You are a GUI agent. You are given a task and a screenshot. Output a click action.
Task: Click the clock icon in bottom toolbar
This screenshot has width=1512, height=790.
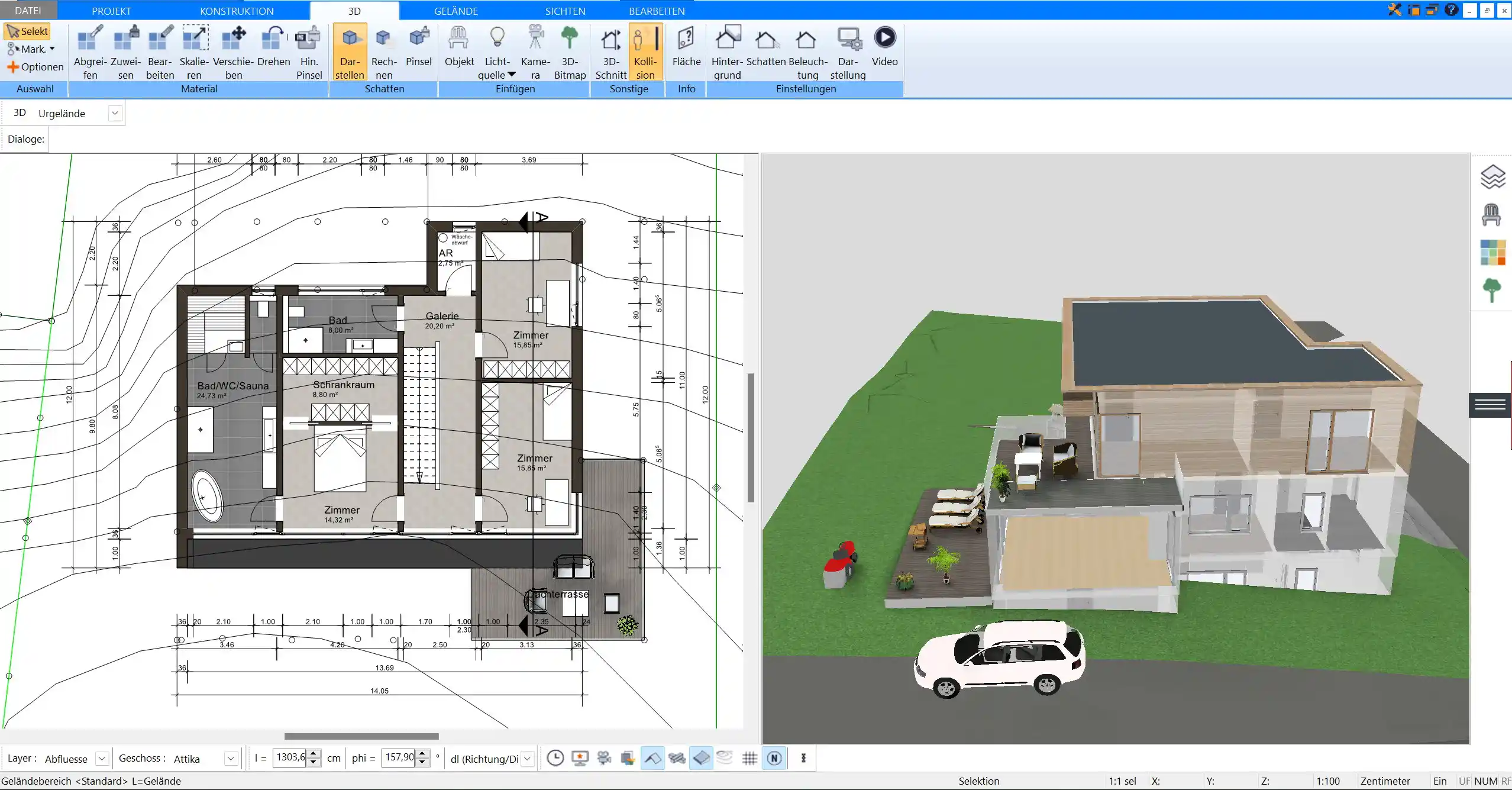[x=555, y=758]
